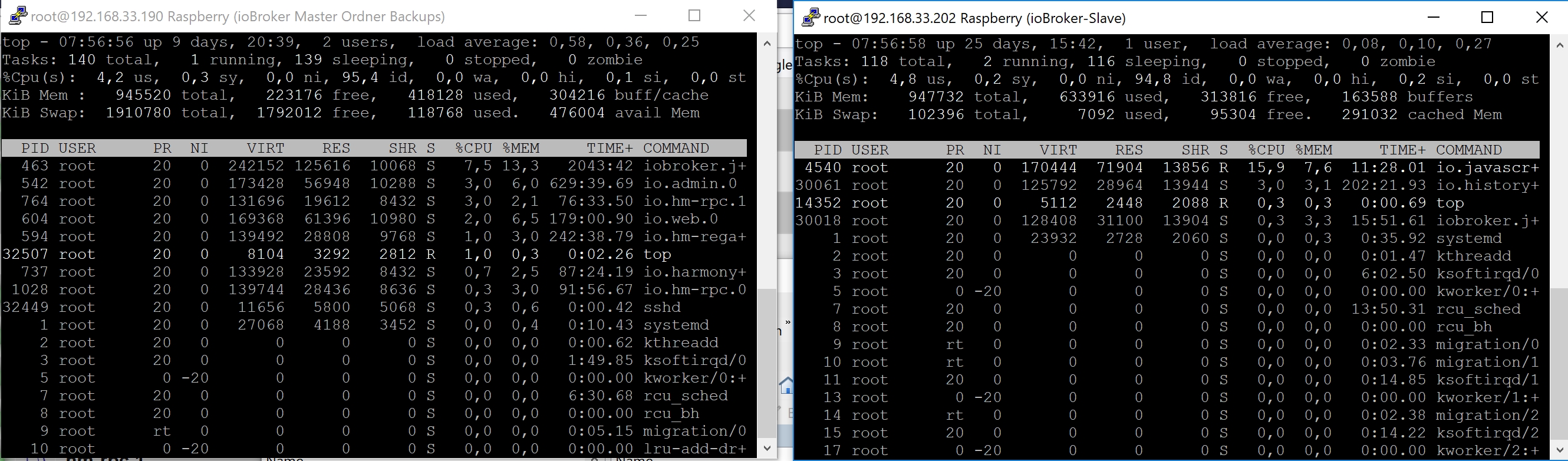Viewport: 1568px width, 461px height.
Task: Click the io.javascr+ process row
Action: pyautogui.click(x=1168, y=167)
